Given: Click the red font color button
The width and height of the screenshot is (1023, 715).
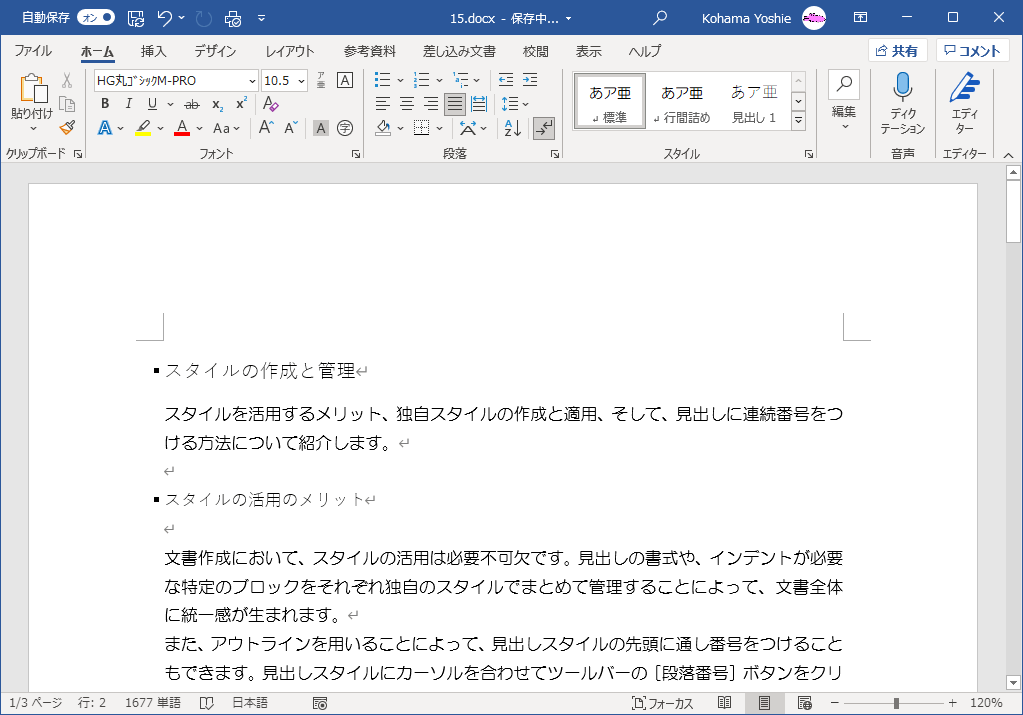Looking at the screenshot, I should click(x=182, y=128).
